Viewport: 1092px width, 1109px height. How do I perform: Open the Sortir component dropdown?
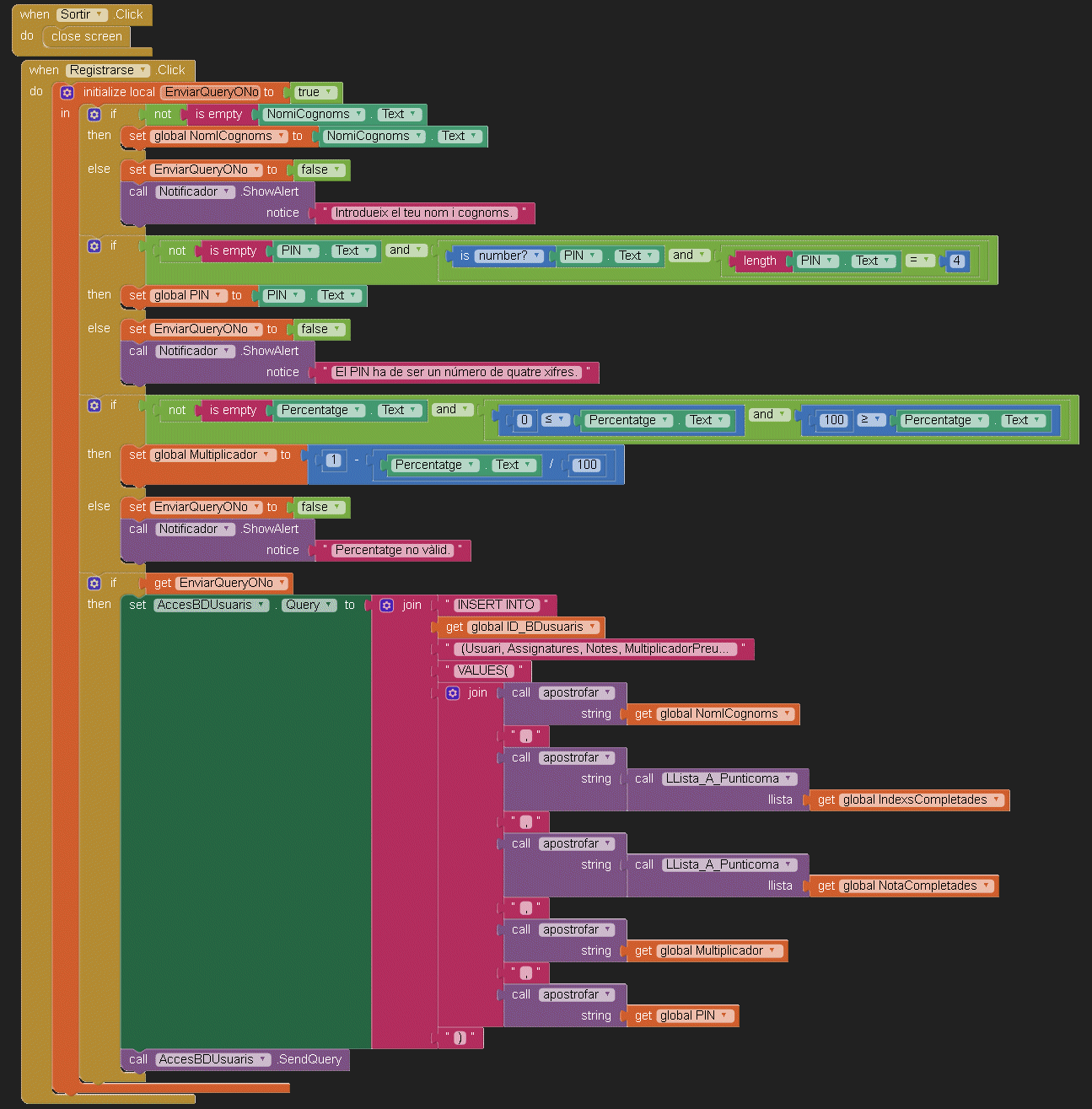point(82,15)
